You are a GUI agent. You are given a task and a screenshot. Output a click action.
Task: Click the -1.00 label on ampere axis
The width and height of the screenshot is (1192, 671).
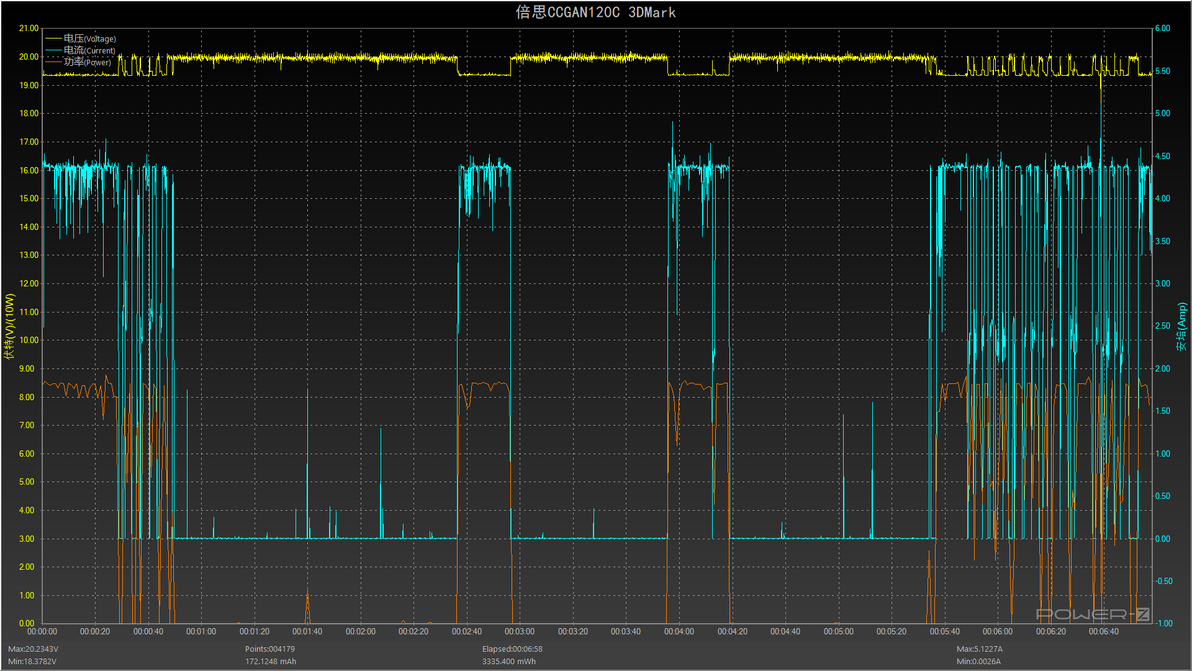[x=1164, y=623]
